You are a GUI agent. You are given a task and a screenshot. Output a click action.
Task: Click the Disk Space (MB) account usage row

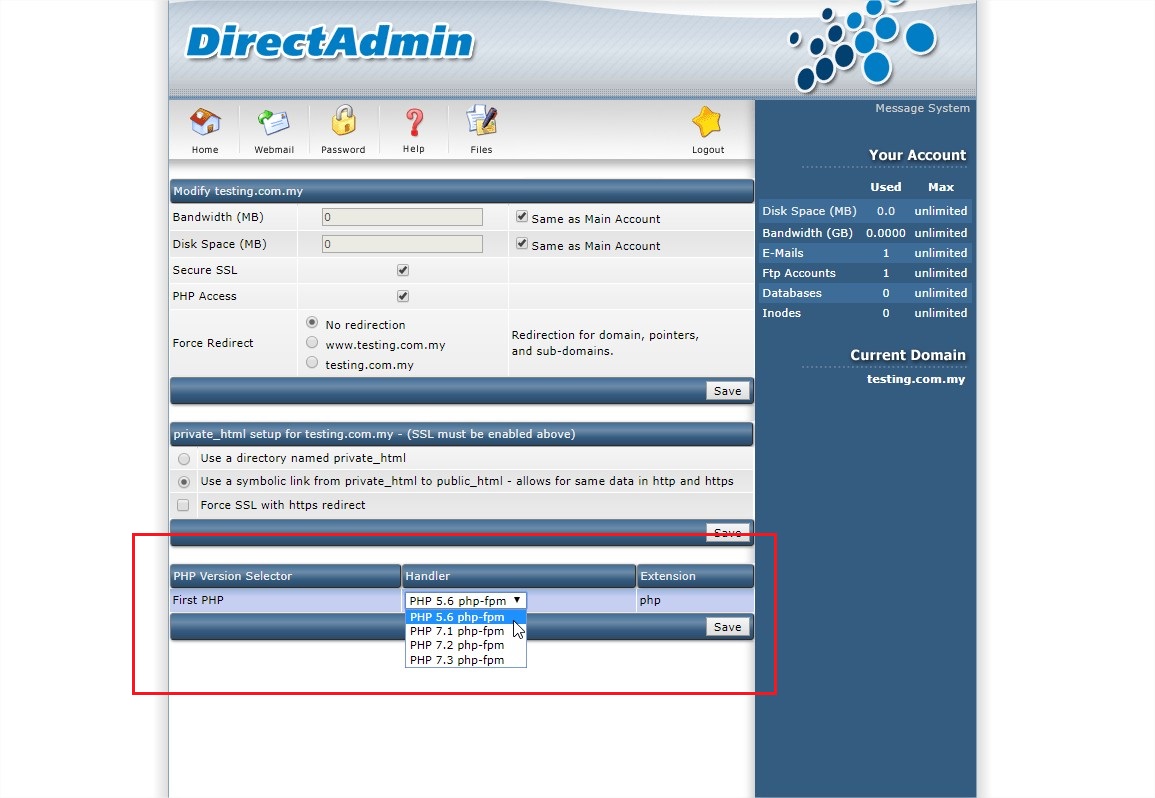click(865, 211)
